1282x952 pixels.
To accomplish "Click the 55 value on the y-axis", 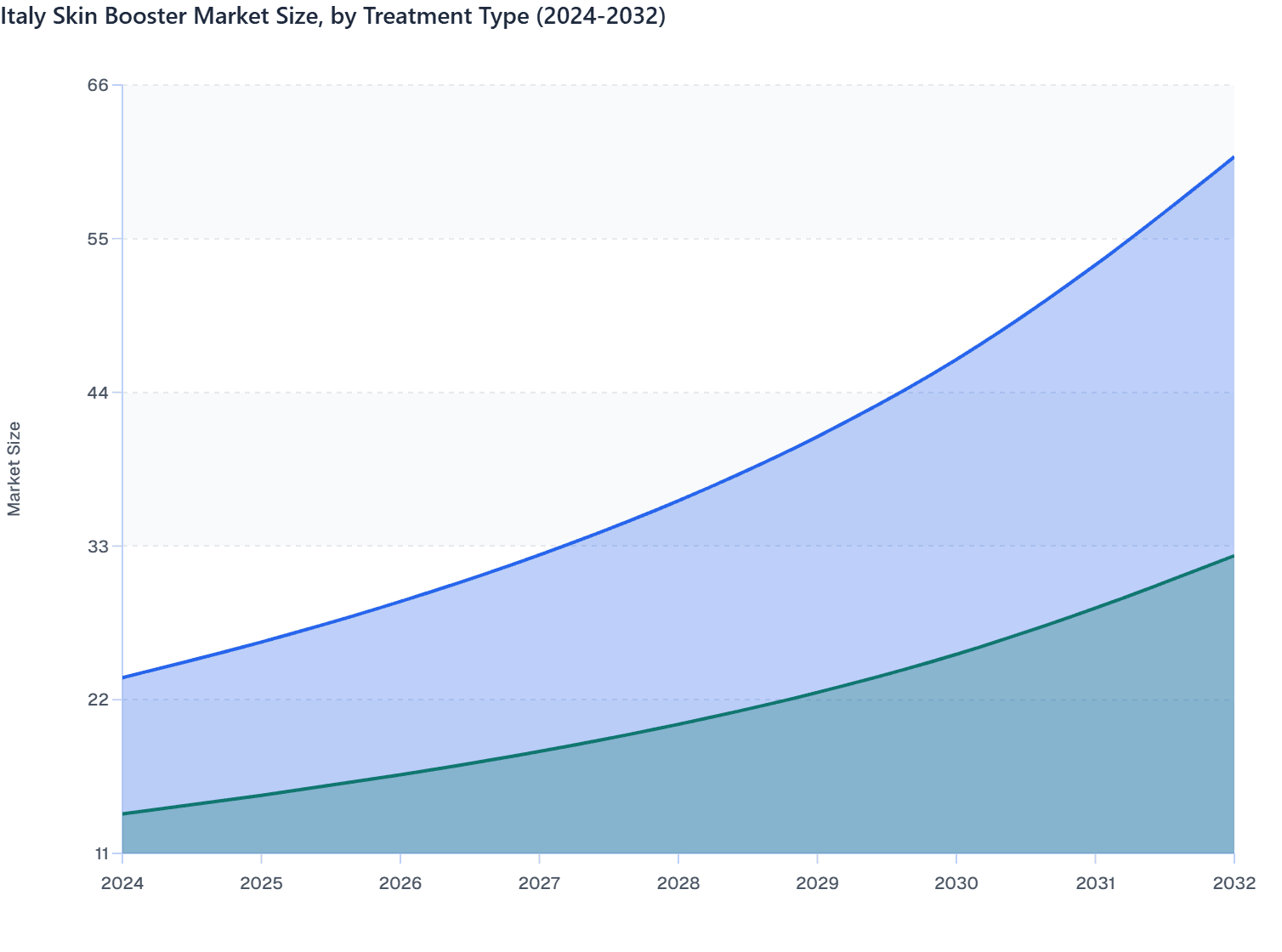I will (x=99, y=238).
